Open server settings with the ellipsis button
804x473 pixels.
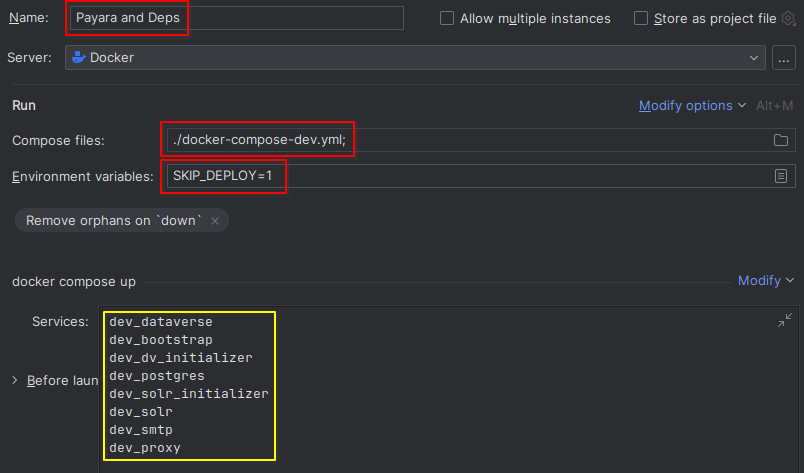pyautogui.click(x=784, y=58)
